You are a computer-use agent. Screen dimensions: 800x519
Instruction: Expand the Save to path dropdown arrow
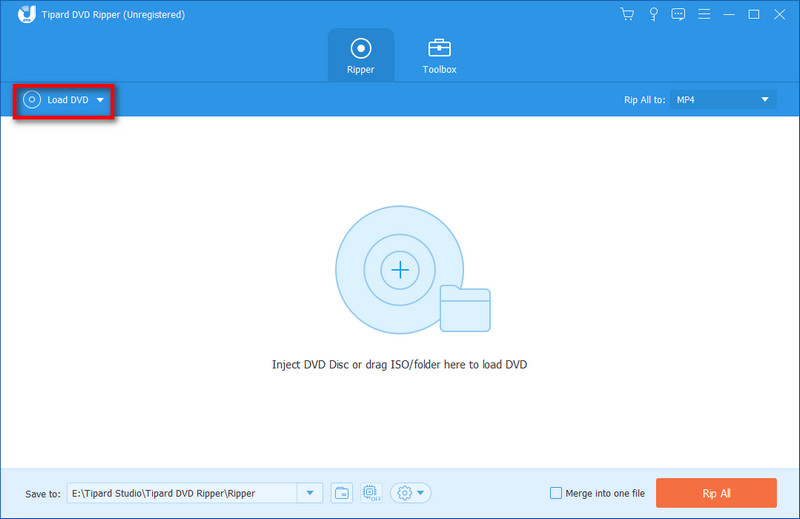pyautogui.click(x=310, y=493)
